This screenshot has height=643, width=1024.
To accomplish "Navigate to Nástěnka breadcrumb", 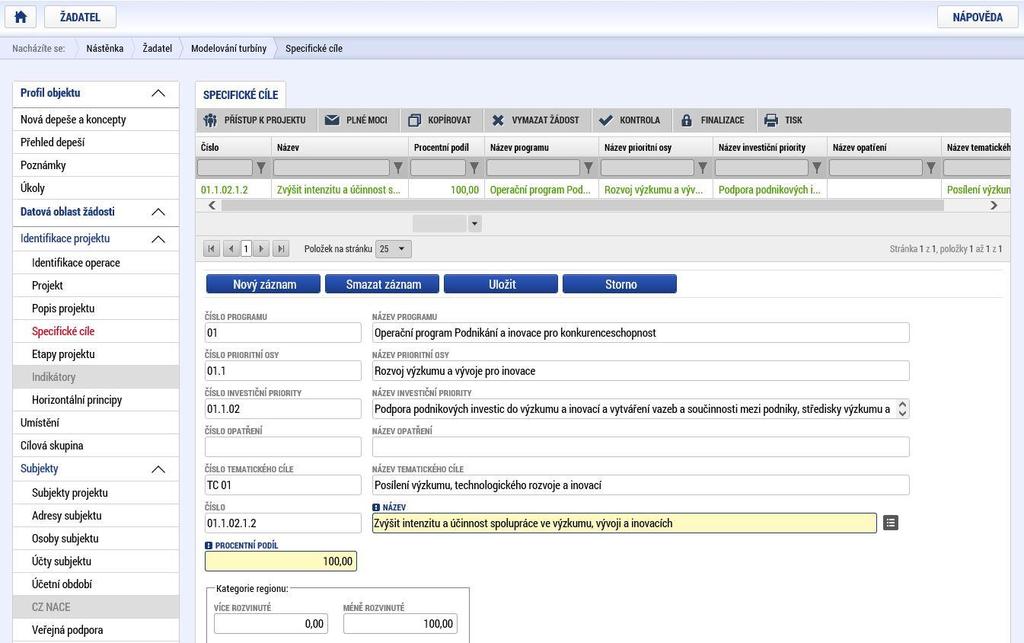I will click(x=104, y=48).
